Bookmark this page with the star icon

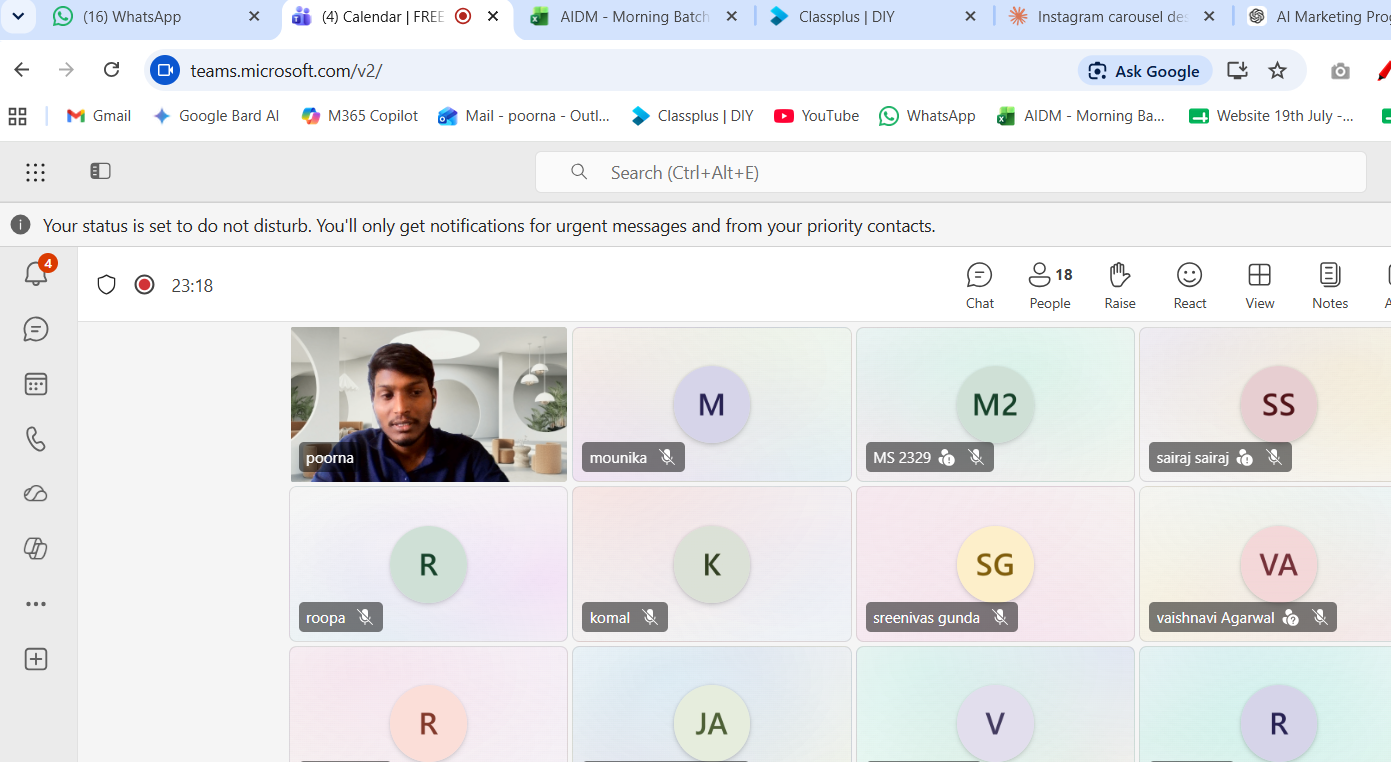coord(1277,71)
